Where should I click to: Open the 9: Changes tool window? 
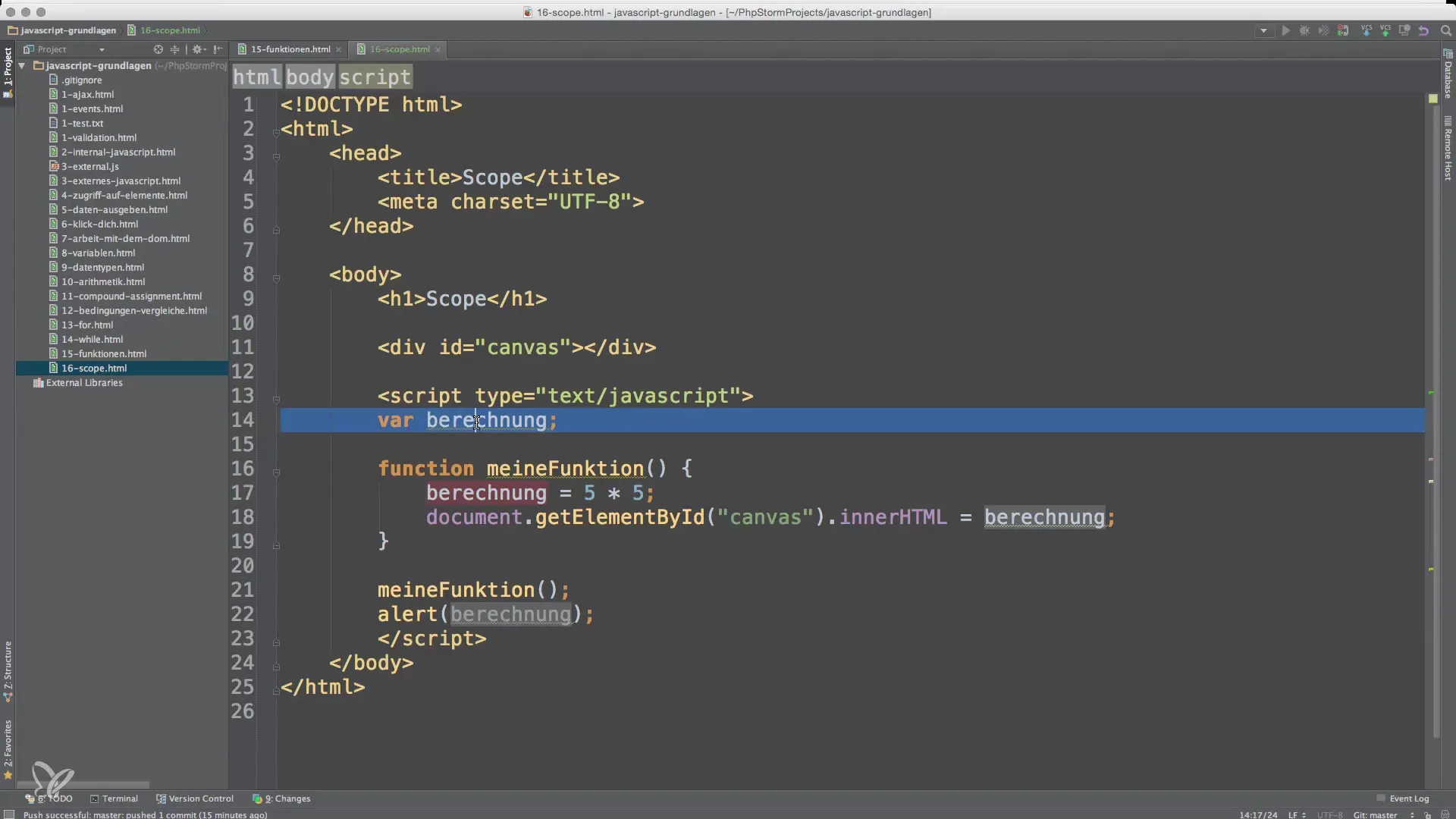pos(281,799)
